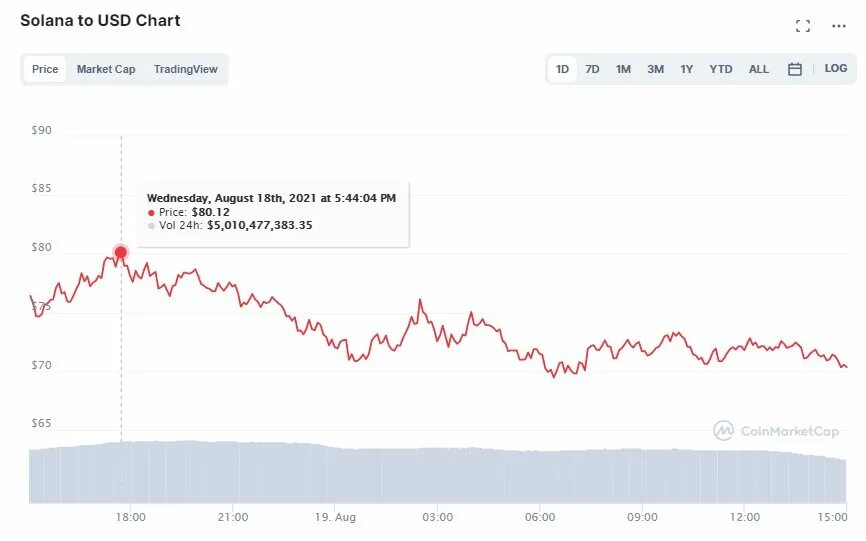Switch to the Market Cap tab

click(x=106, y=69)
